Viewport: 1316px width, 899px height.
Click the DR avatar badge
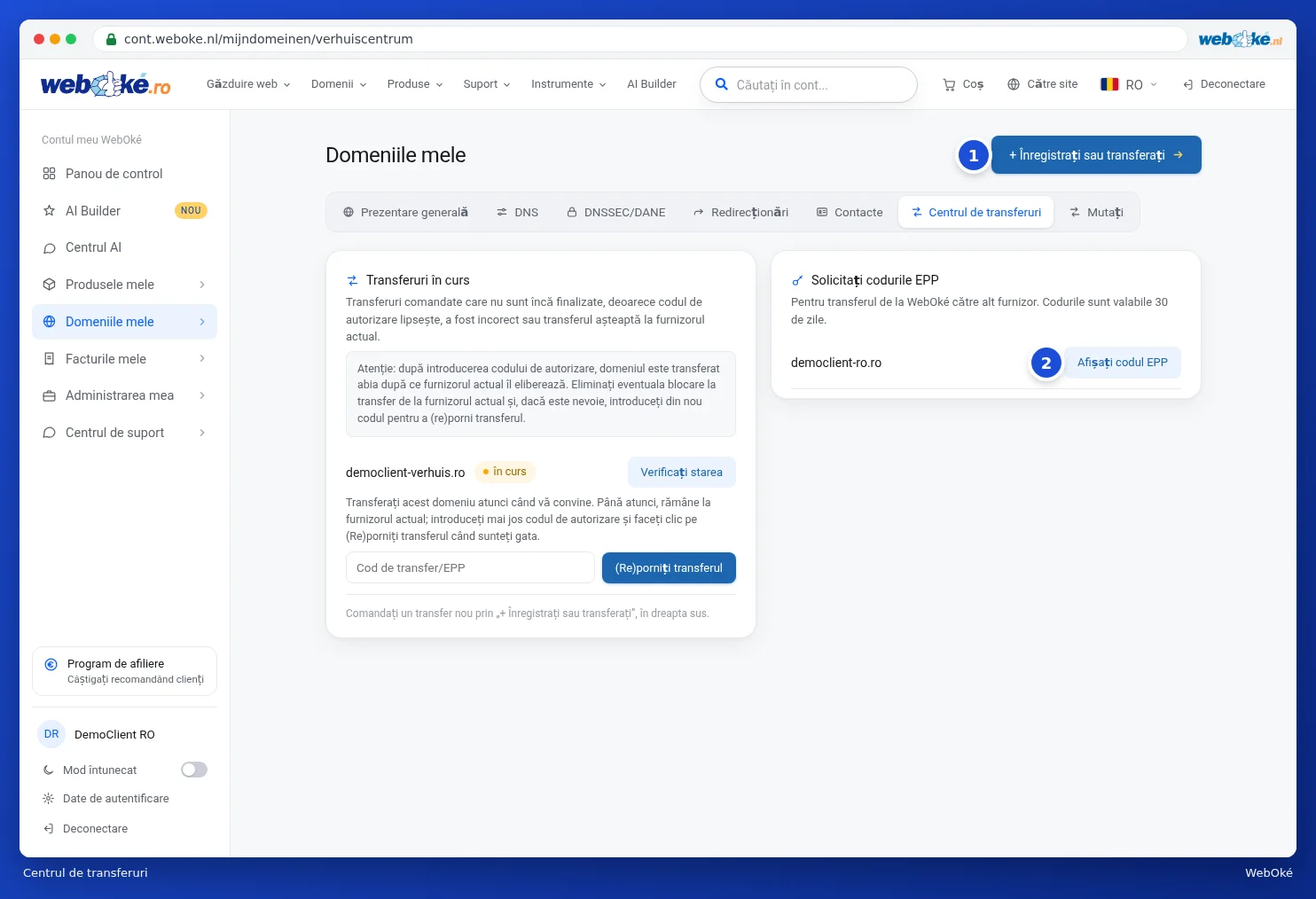(x=51, y=734)
